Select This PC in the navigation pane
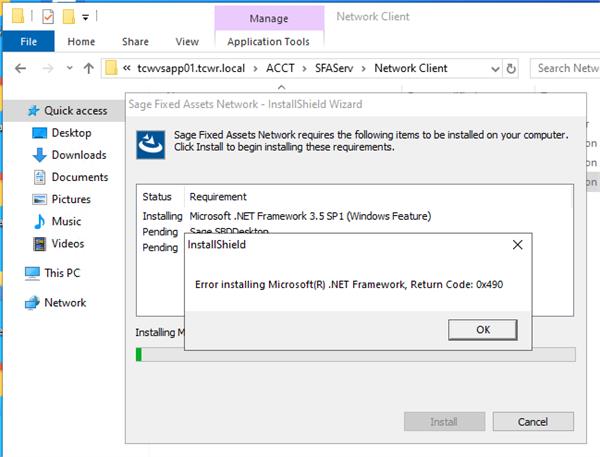This screenshot has width=600, height=457. point(62,273)
